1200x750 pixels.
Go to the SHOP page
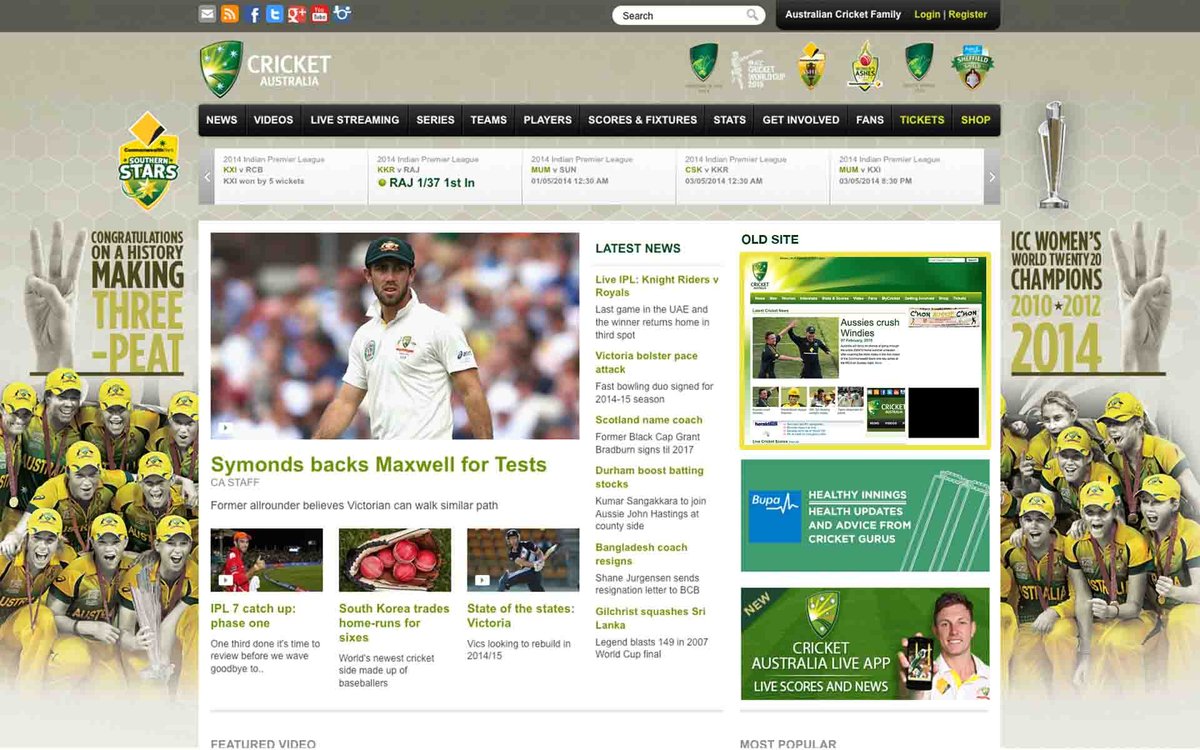976,120
